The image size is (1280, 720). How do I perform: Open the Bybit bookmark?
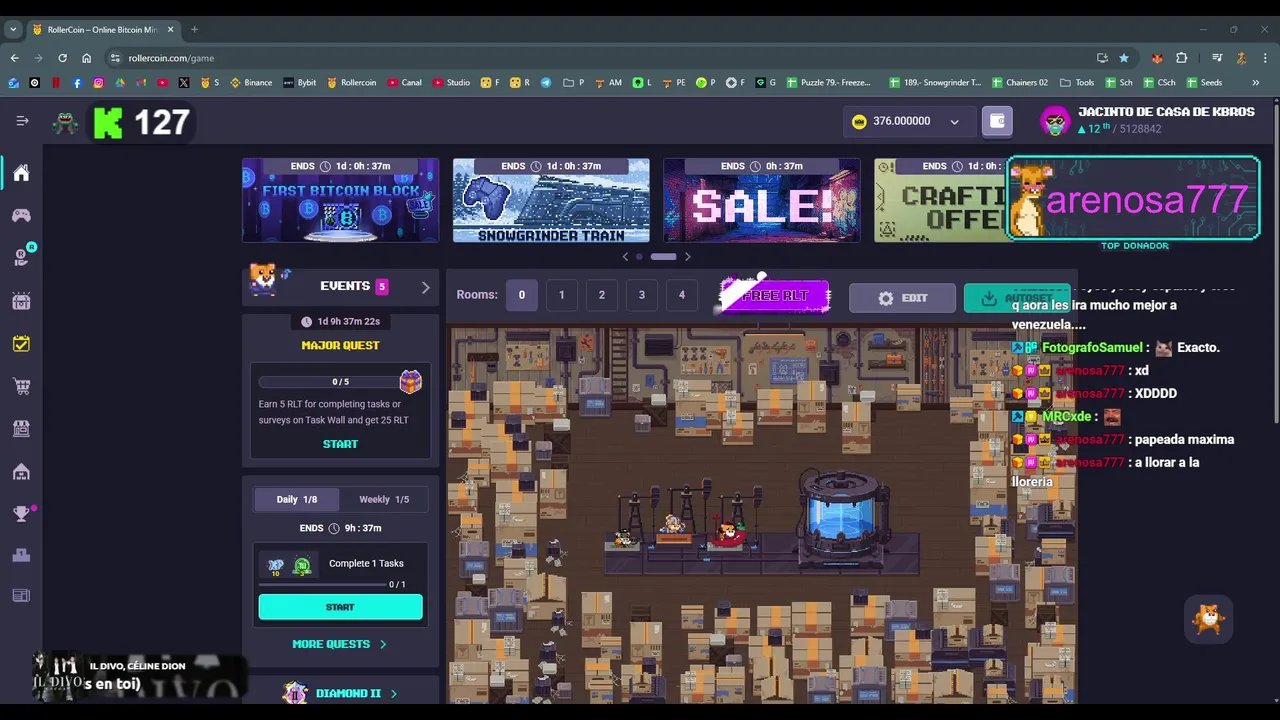pyautogui.click(x=299, y=83)
